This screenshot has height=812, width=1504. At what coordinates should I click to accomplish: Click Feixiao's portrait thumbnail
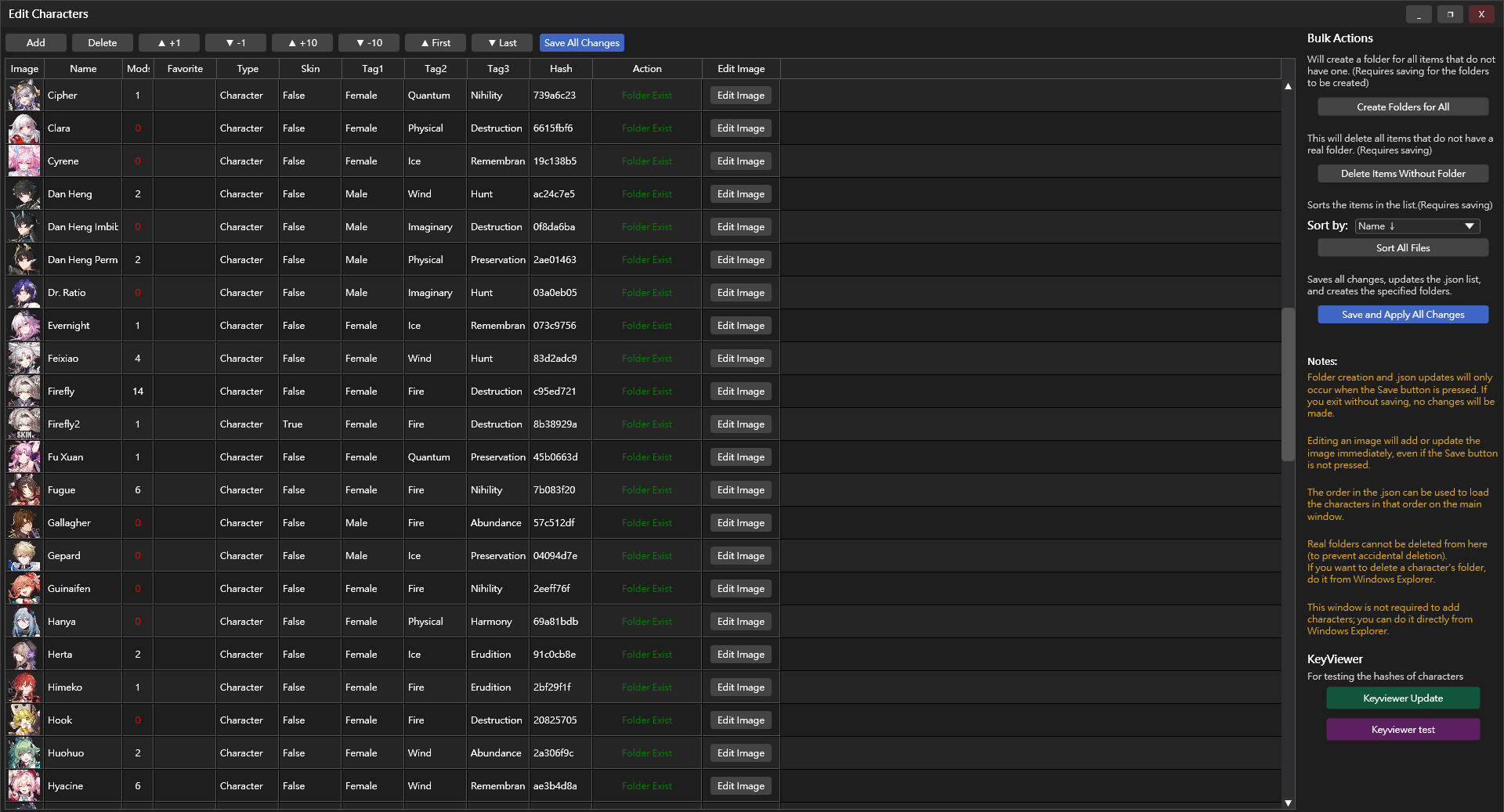(x=24, y=359)
